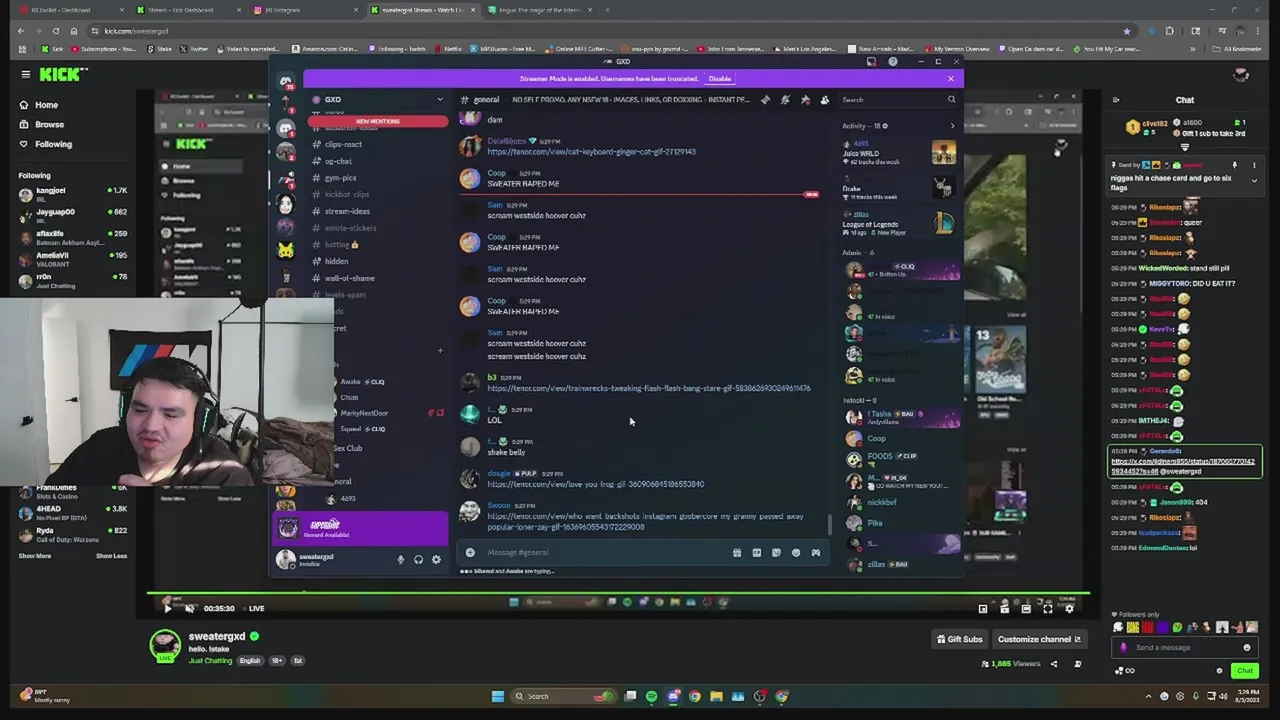Click Show More in Kick sidebar
This screenshot has height=720, width=1280.
click(35, 556)
